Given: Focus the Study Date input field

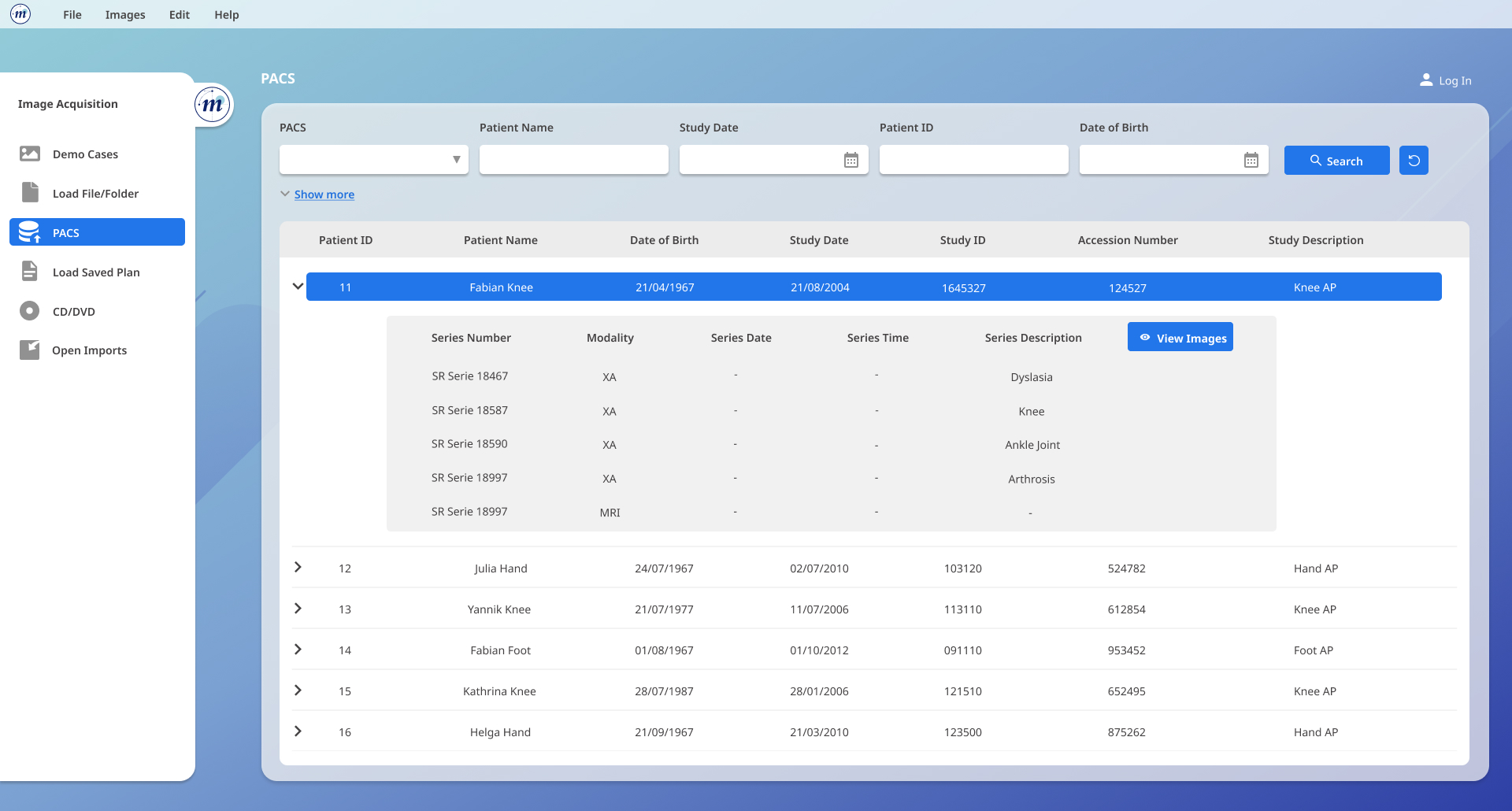Looking at the screenshot, I should point(774,160).
